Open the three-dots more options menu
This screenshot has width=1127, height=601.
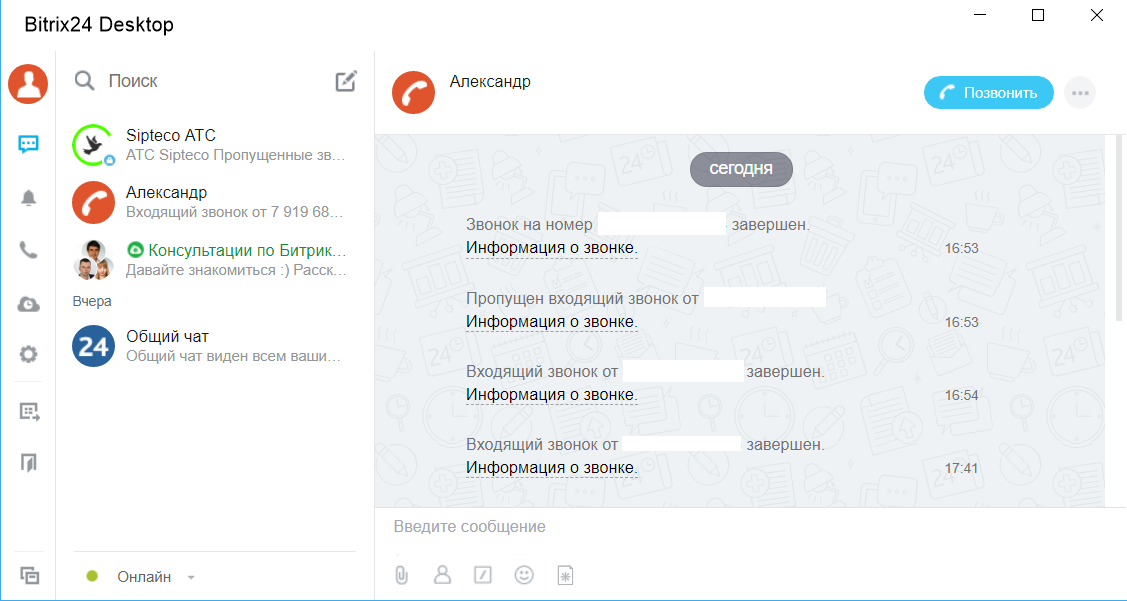(1080, 93)
